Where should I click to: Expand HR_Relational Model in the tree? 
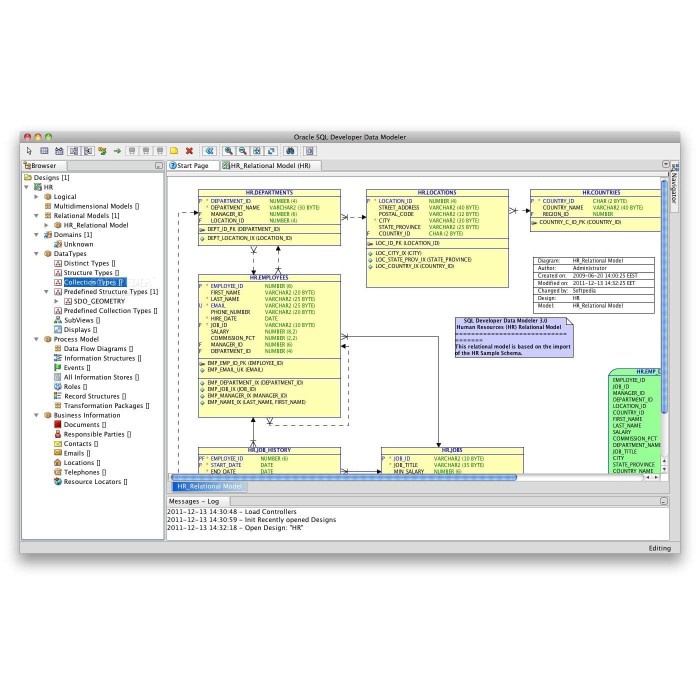(x=46, y=225)
